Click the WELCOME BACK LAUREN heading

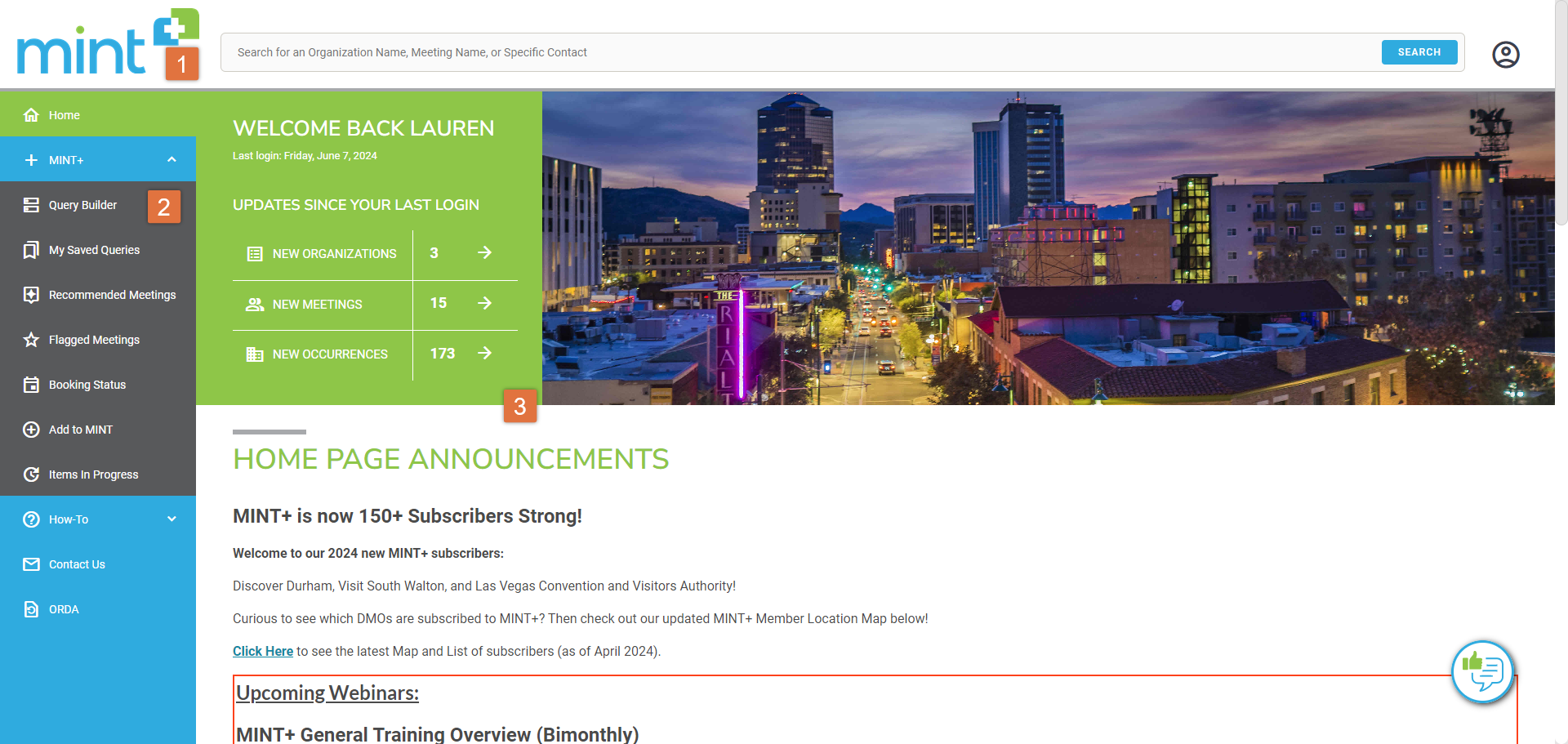point(363,128)
